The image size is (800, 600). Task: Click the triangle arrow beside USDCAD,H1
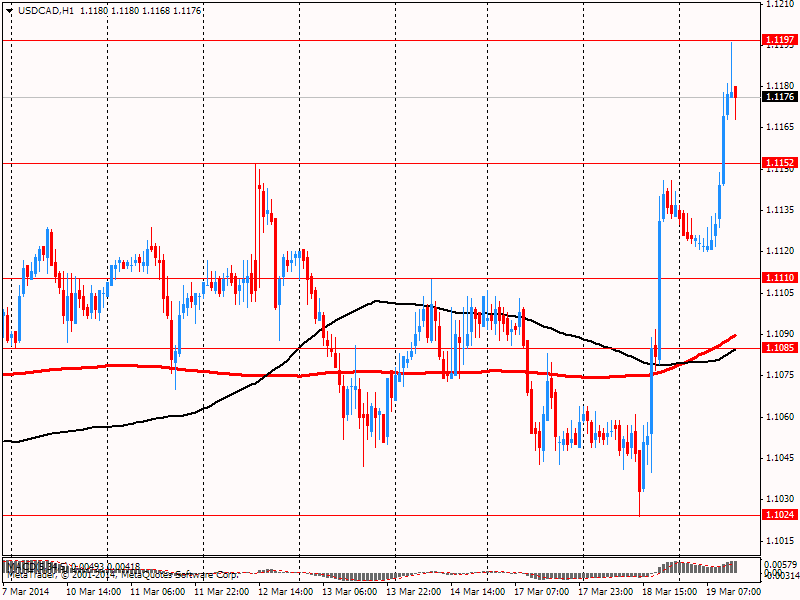[x=10, y=11]
